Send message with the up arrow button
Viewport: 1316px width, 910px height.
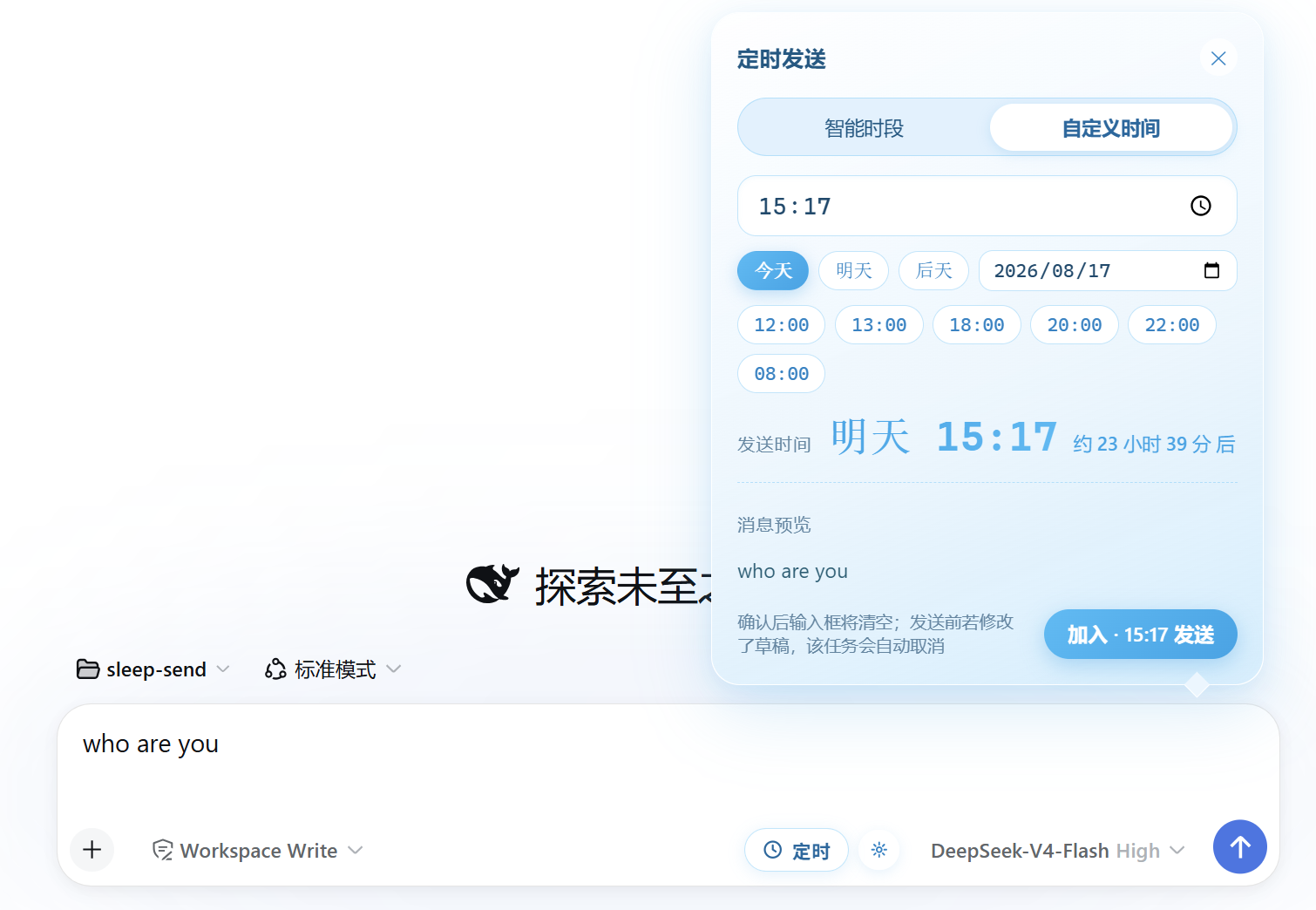tap(1240, 846)
